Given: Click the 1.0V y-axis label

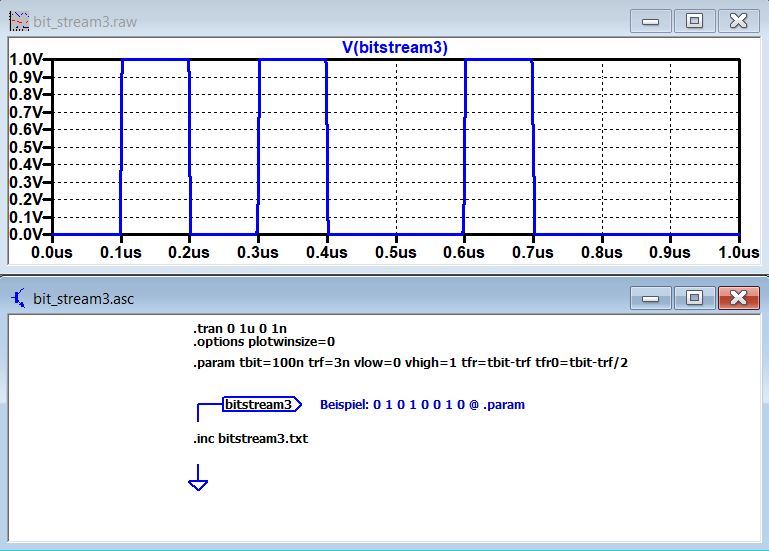Looking at the screenshot, I should click(26, 59).
